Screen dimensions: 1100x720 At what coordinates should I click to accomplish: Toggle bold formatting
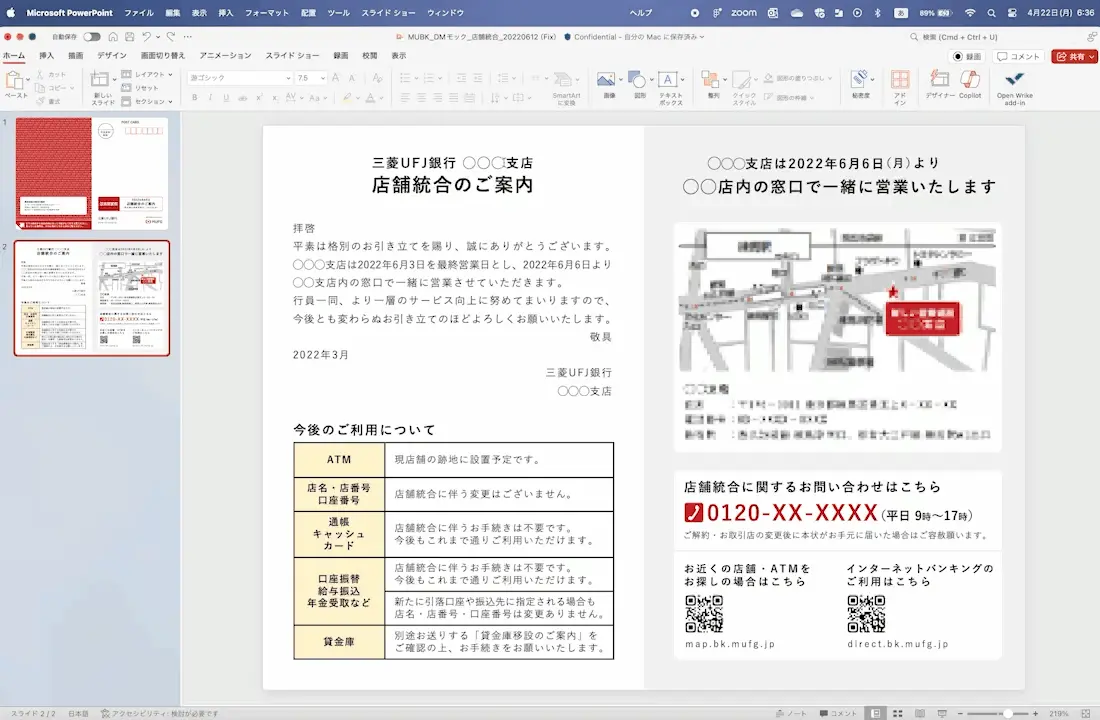tap(194, 98)
